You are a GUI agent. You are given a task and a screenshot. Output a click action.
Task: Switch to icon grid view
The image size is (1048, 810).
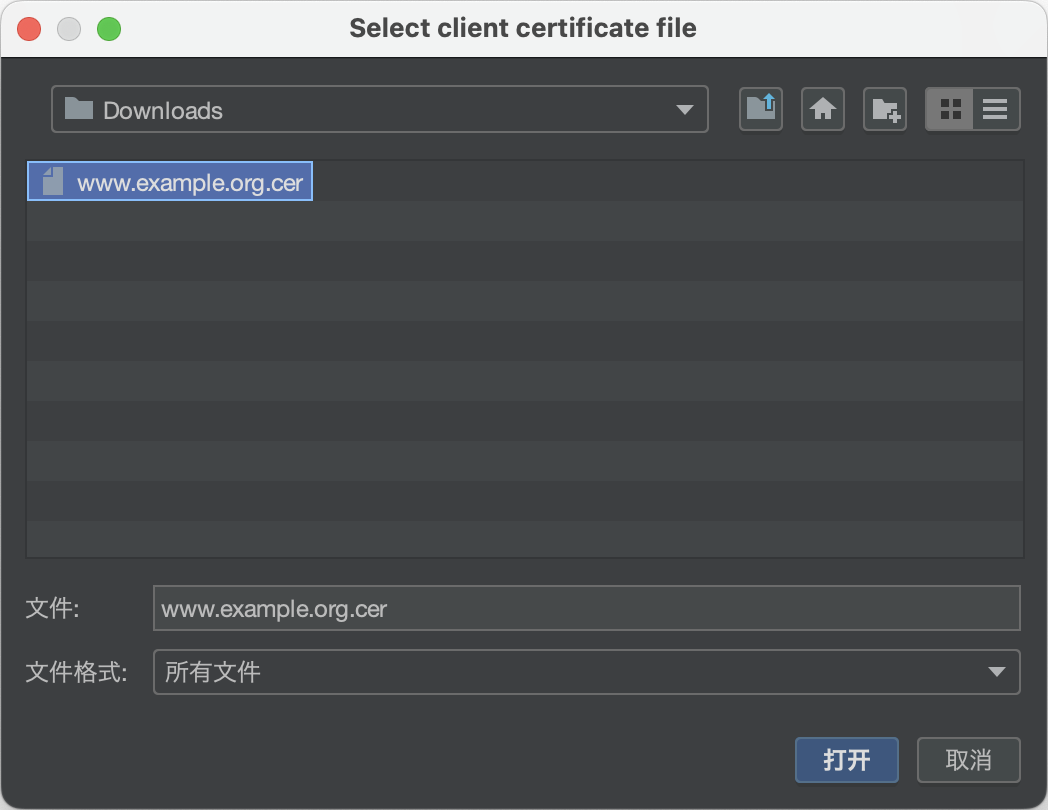pyautogui.click(x=950, y=109)
